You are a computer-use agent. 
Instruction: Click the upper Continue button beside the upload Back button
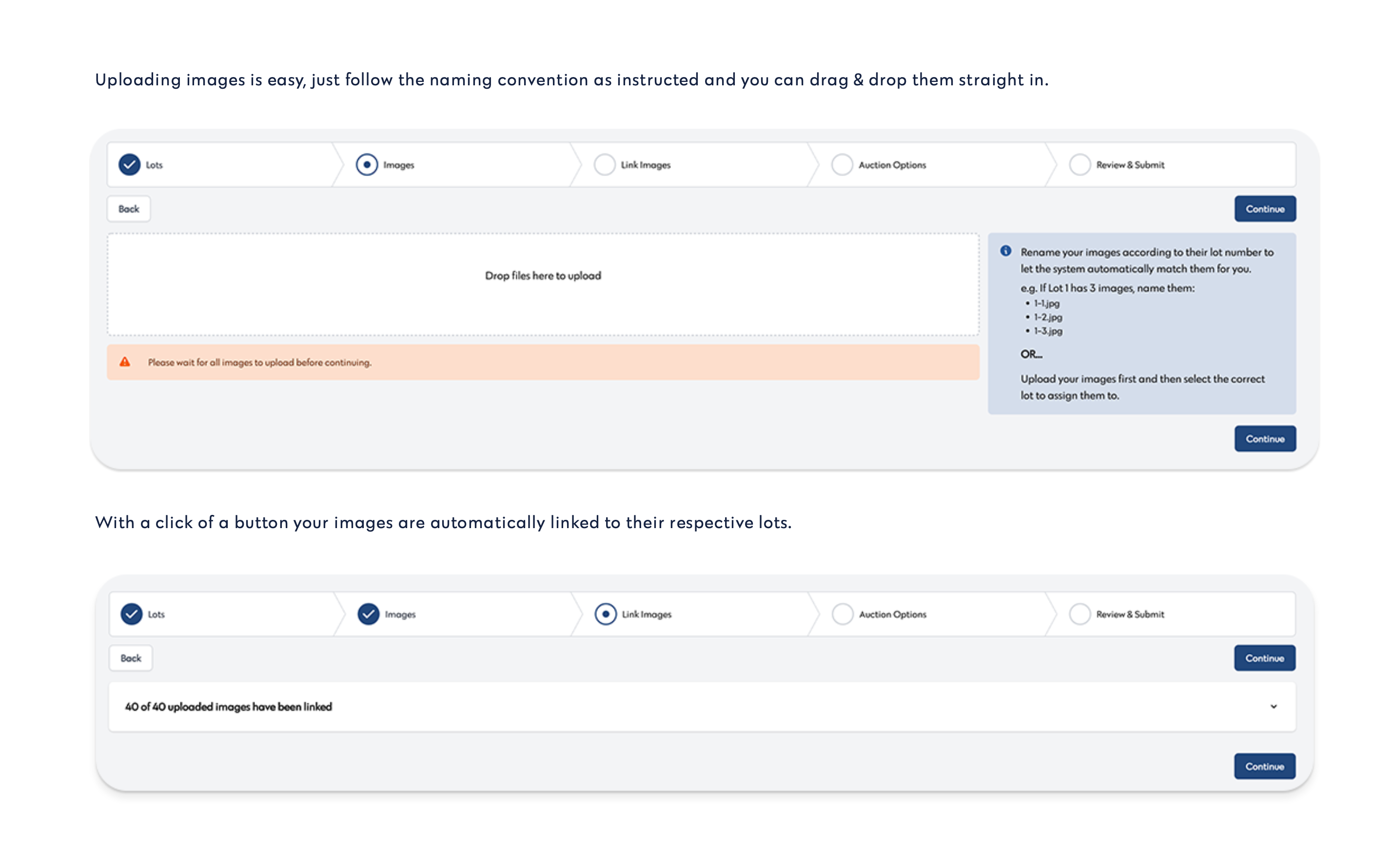point(1265,209)
